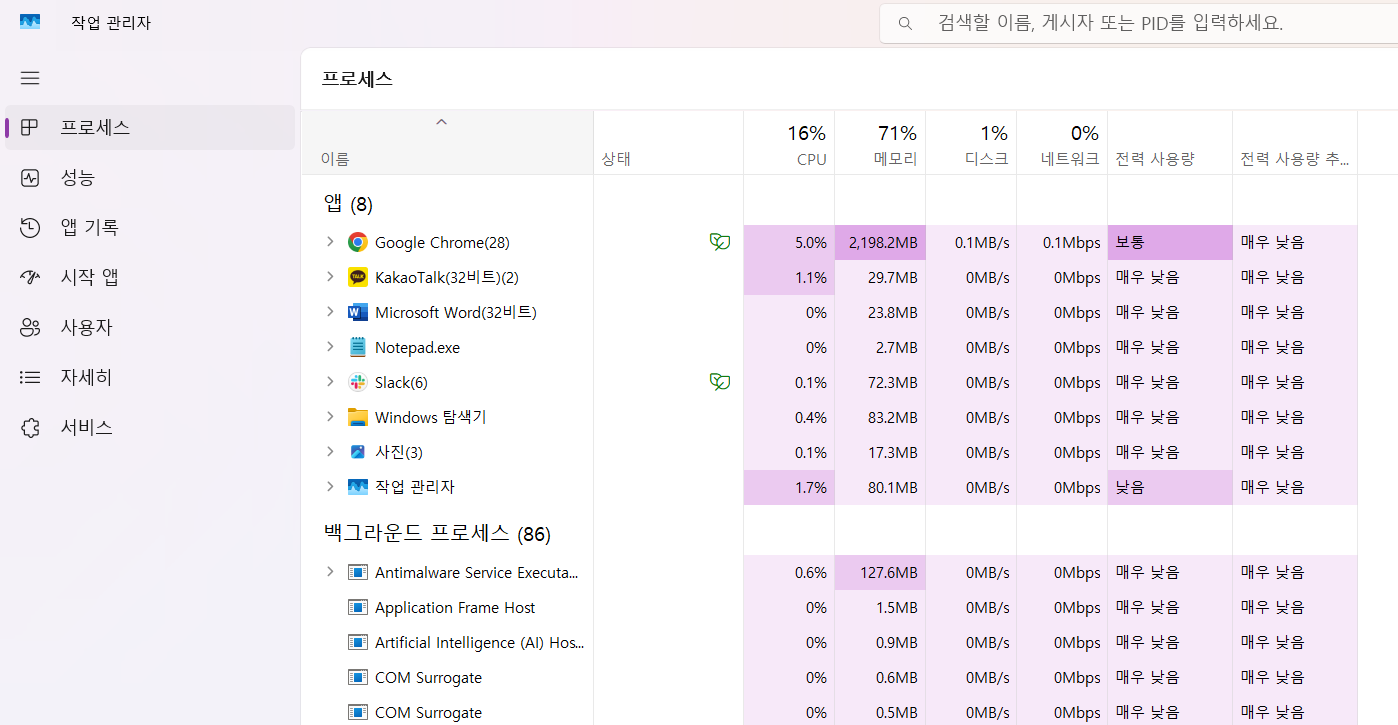
Task: Click the Notepad.exe process icon
Action: (x=358, y=347)
